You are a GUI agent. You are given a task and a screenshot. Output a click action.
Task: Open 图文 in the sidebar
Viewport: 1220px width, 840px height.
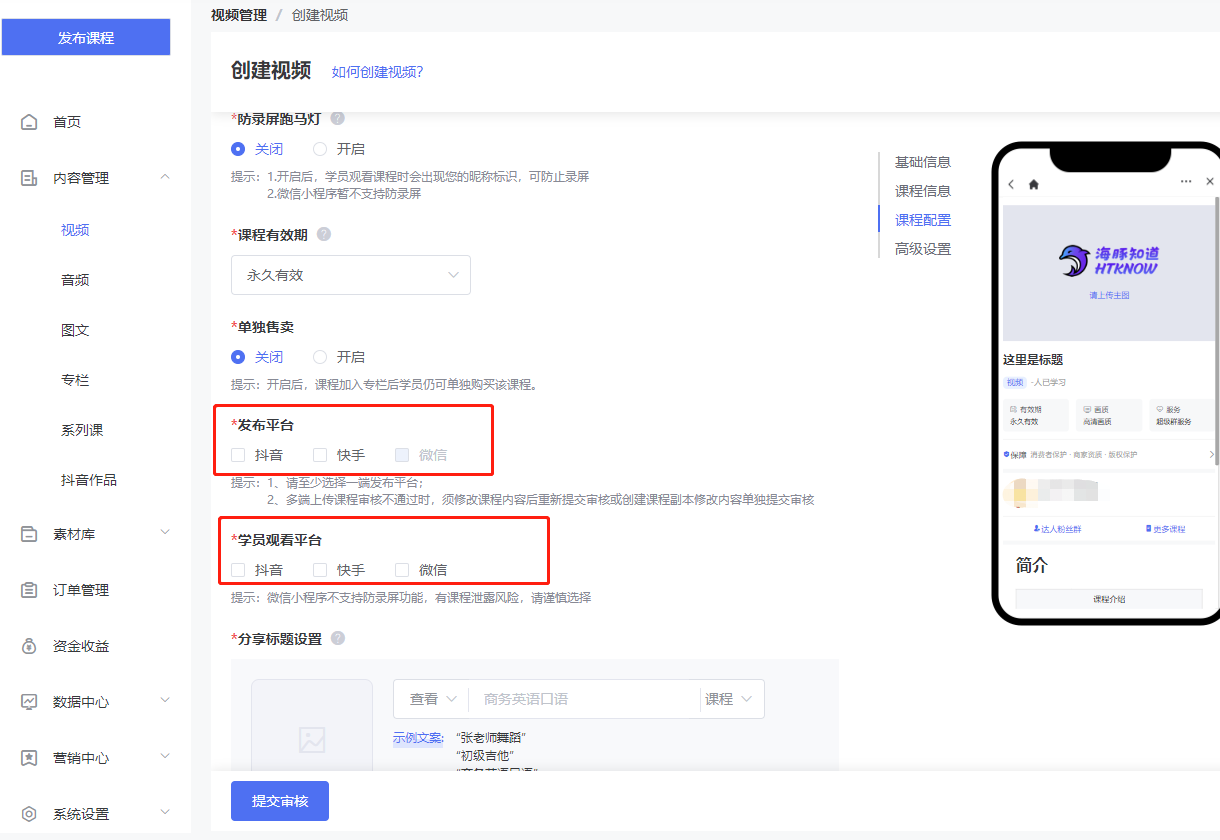75,330
